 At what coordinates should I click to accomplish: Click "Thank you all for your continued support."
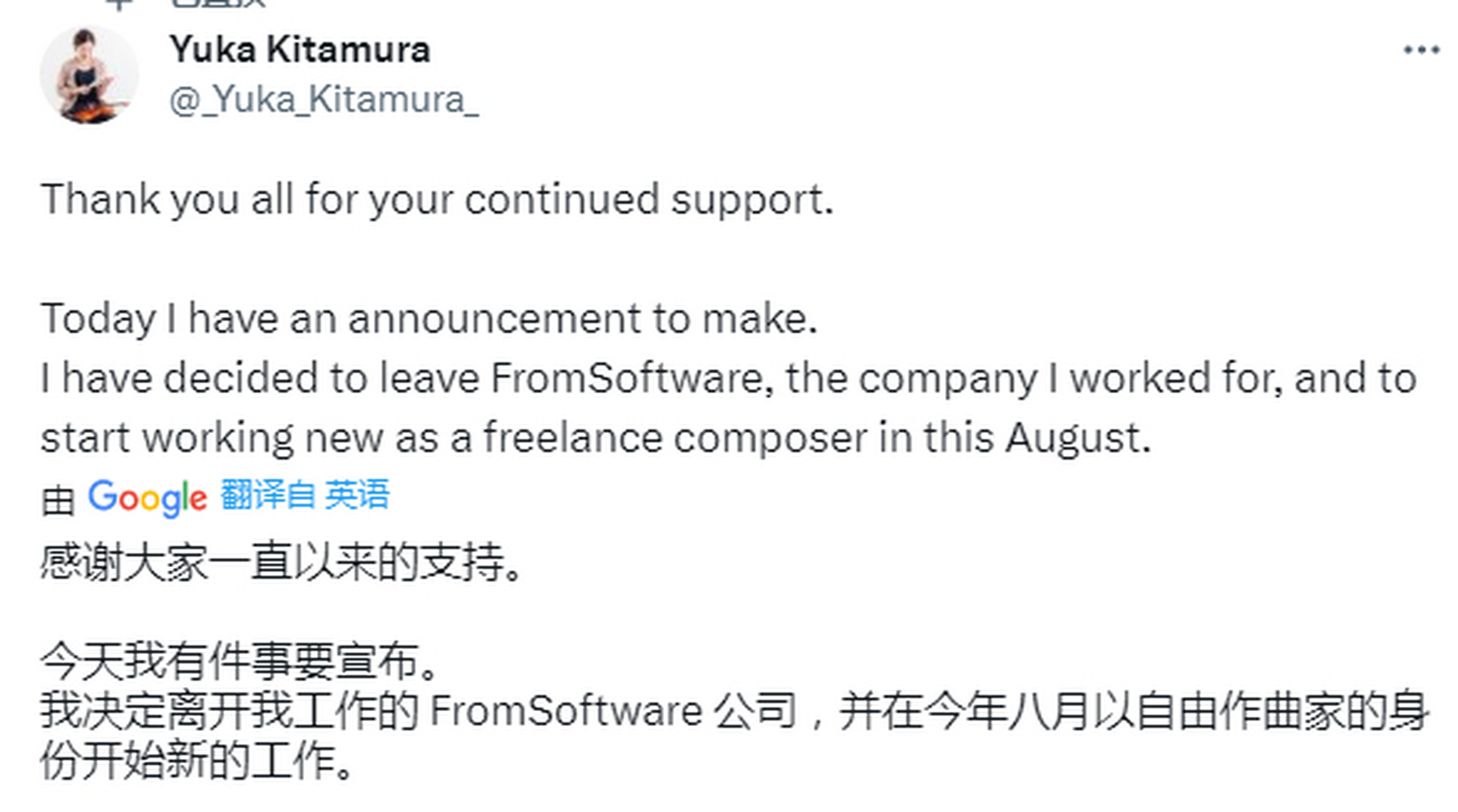[x=438, y=200]
